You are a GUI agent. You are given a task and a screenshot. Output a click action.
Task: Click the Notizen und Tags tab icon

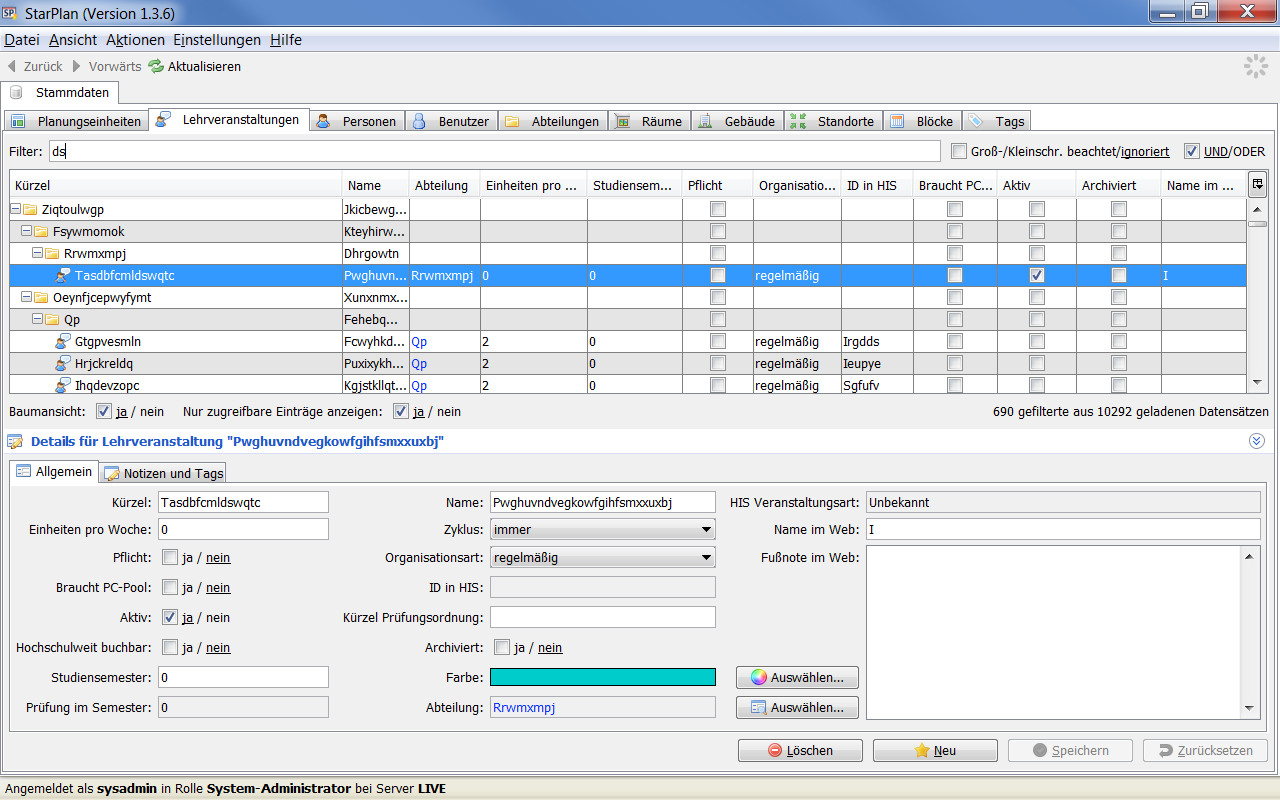point(112,473)
